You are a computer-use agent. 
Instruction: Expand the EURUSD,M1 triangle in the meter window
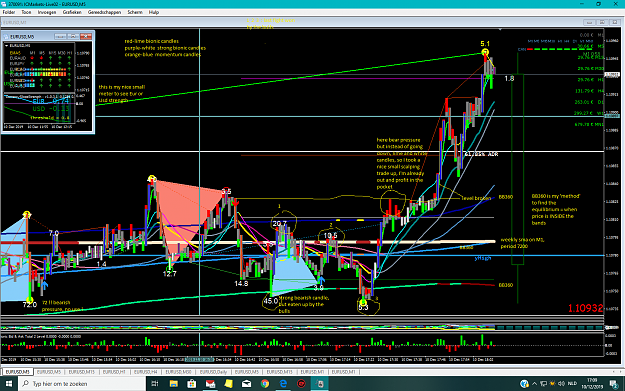(6, 46)
